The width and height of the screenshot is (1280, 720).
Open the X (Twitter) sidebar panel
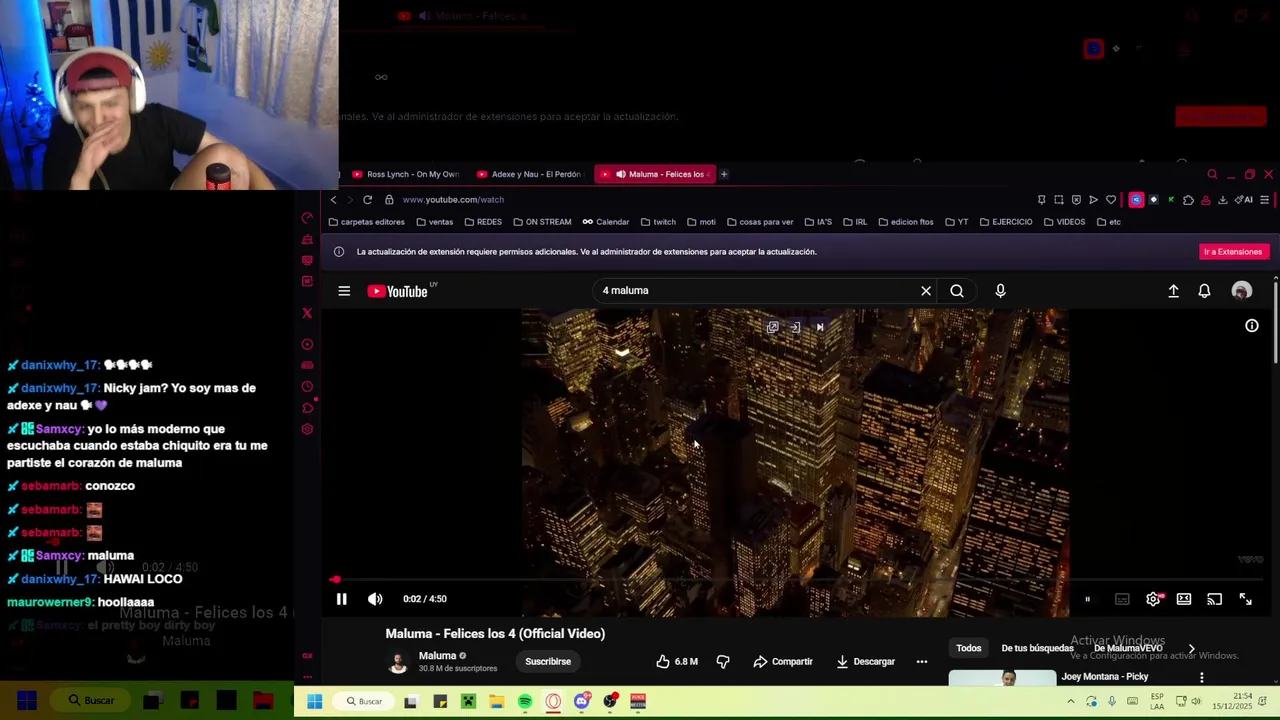307,313
